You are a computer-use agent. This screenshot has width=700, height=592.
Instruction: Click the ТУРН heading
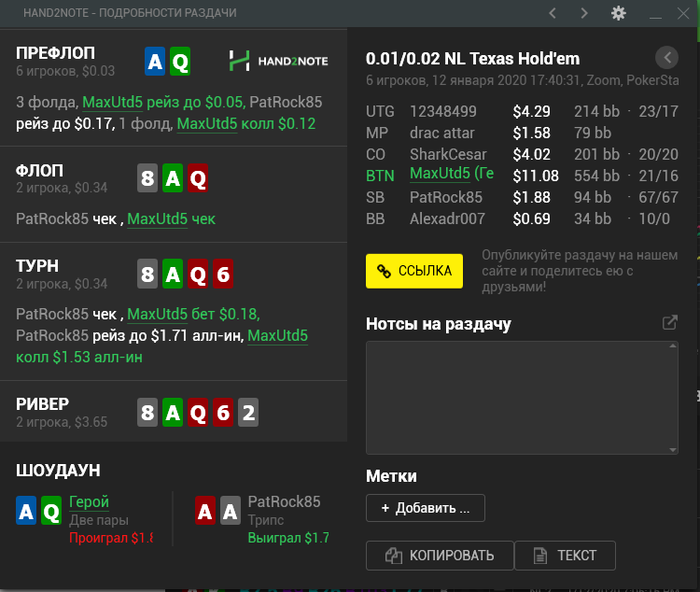pyautogui.click(x=37, y=266)
